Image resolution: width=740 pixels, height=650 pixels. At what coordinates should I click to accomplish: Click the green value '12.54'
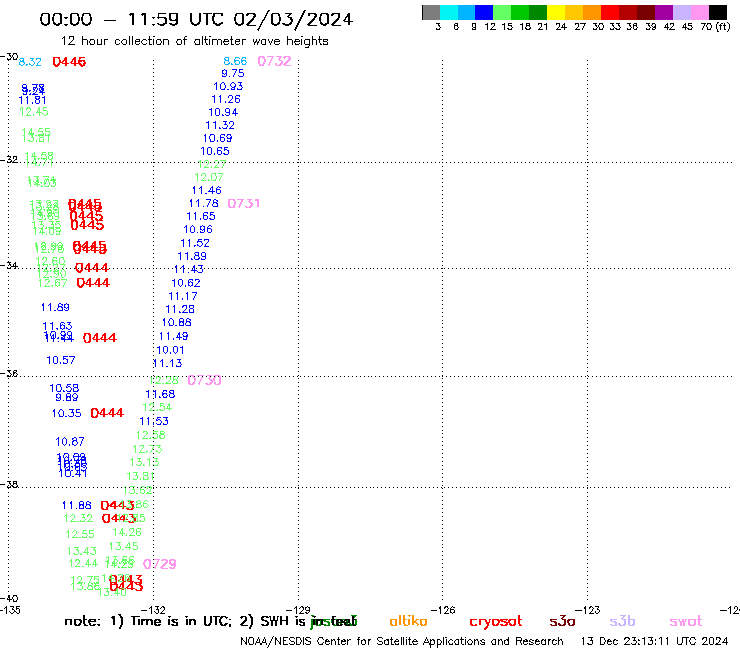point(158,407)
